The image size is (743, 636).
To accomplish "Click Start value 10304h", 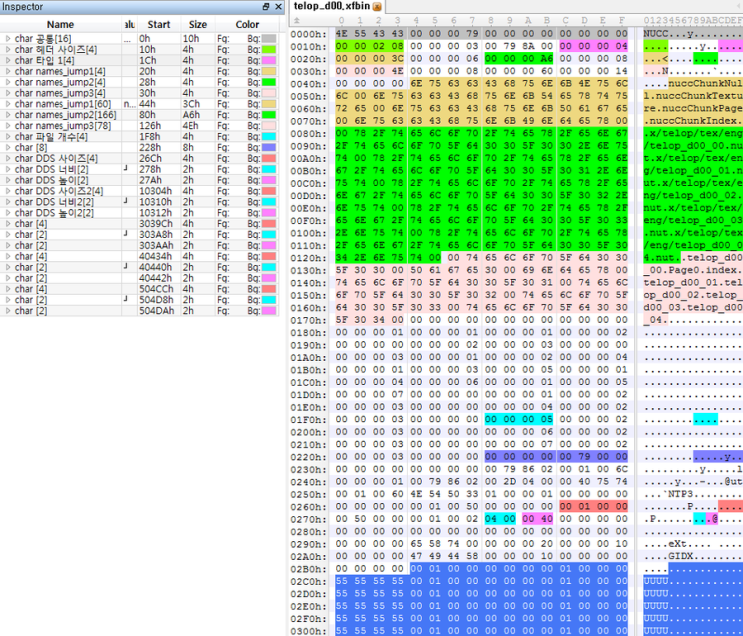I will point(155,191).
